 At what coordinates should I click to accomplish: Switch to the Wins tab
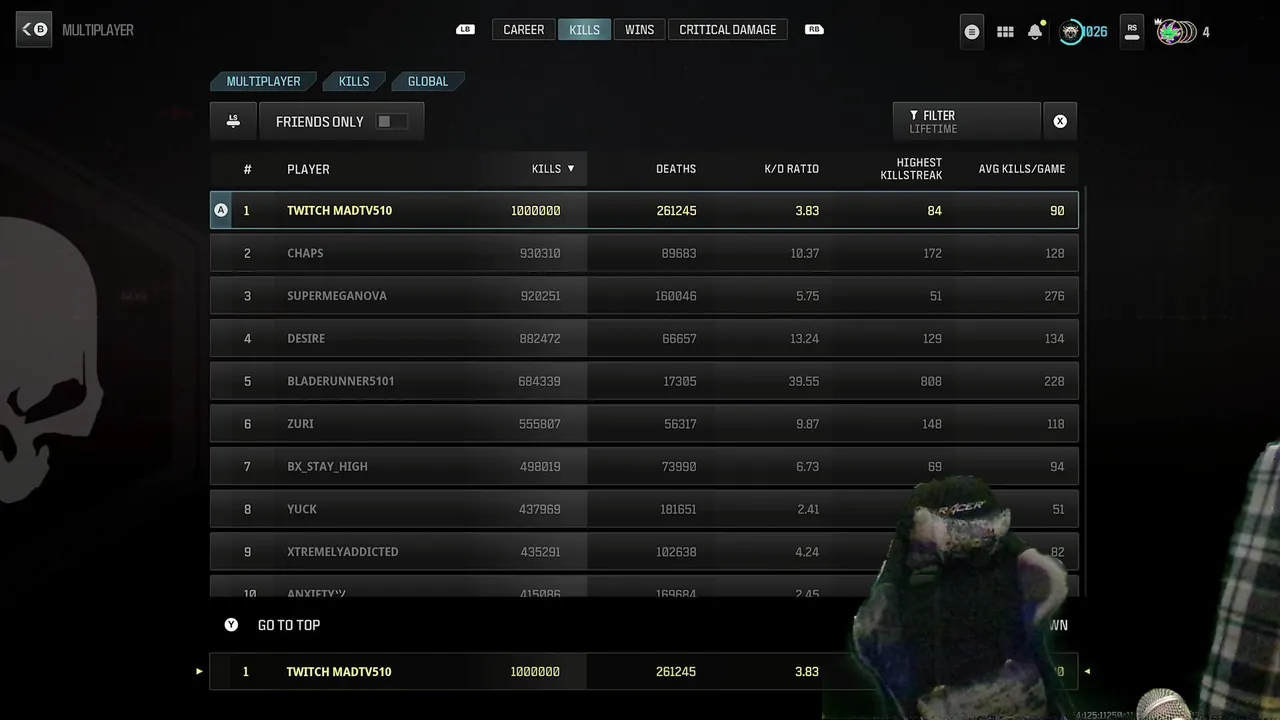[639, 30]
